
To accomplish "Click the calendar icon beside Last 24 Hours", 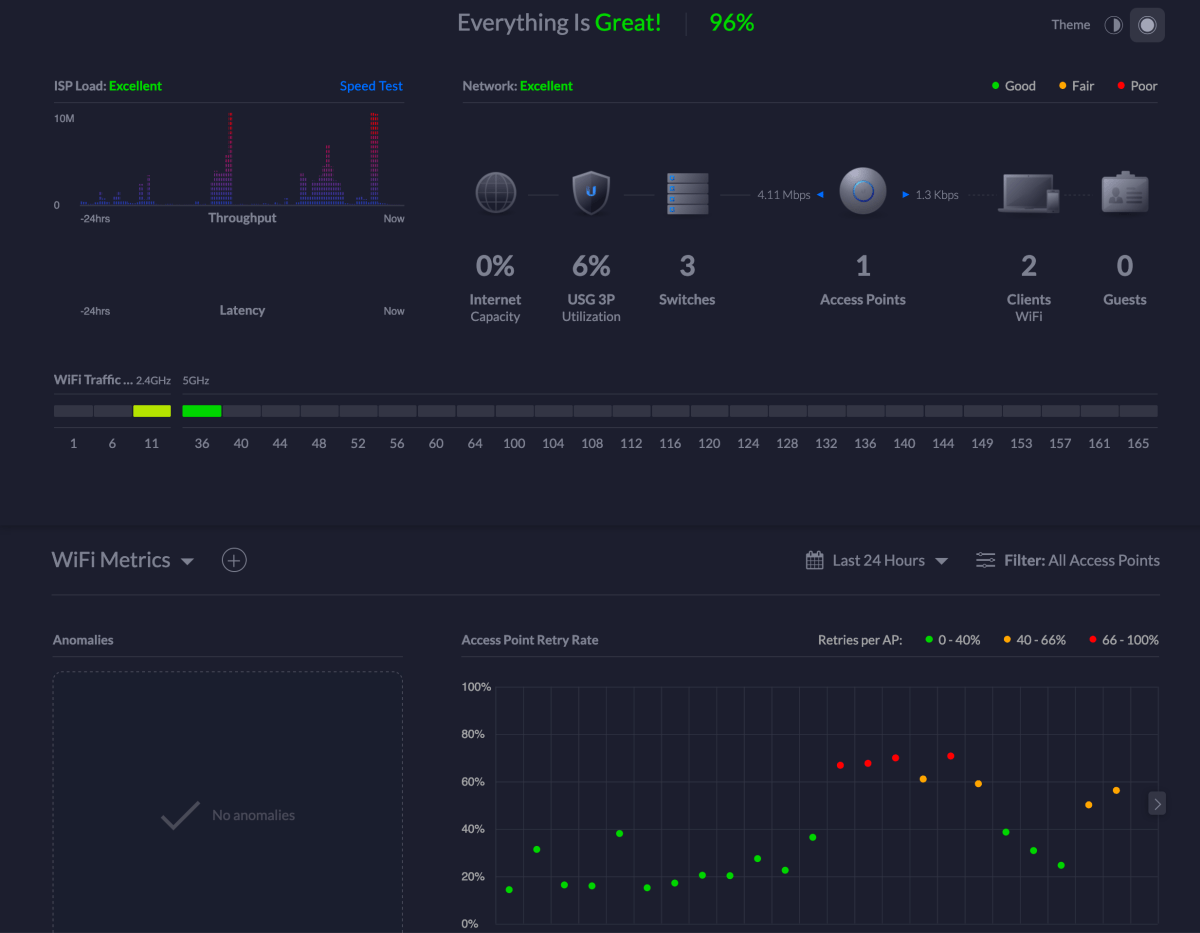I will coord(815,560).
